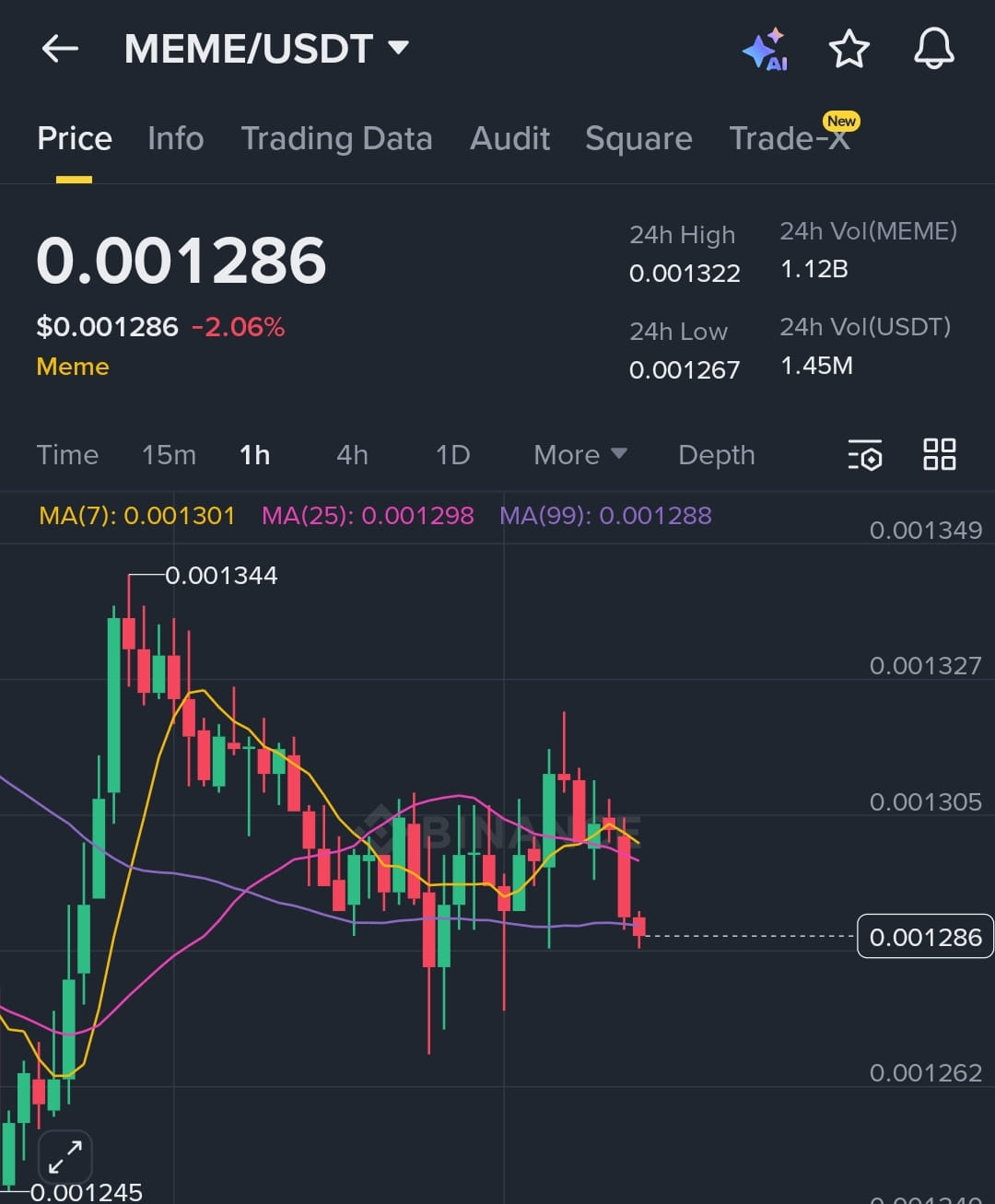
Task: Open the More timeframes dropdown
Action: (579, 455)
